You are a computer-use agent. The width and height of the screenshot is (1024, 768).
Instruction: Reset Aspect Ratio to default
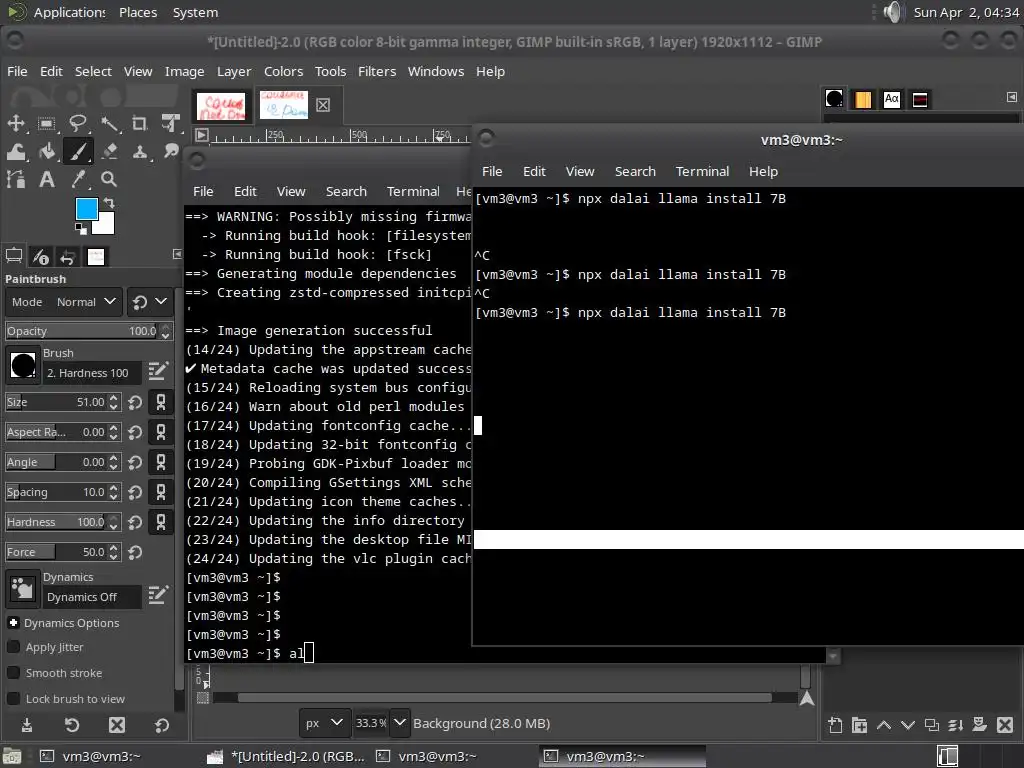click(x=135, y=432)
